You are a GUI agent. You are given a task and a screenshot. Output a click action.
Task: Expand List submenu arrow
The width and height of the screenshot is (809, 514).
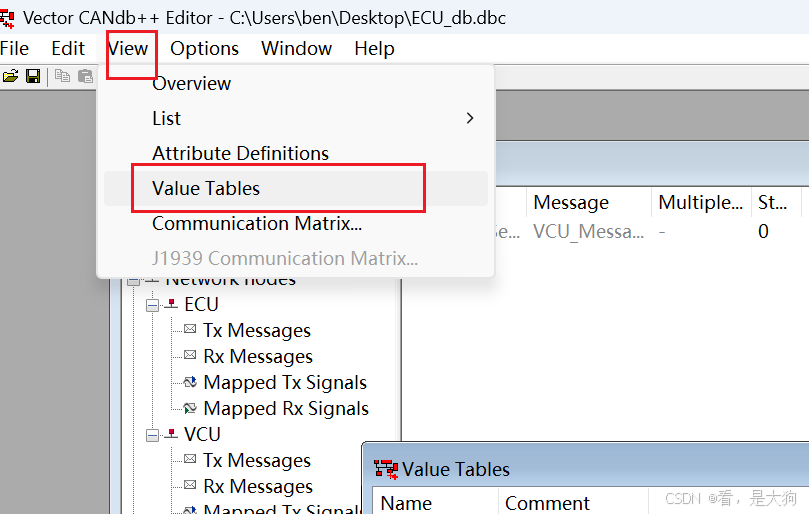pos(470,118)
